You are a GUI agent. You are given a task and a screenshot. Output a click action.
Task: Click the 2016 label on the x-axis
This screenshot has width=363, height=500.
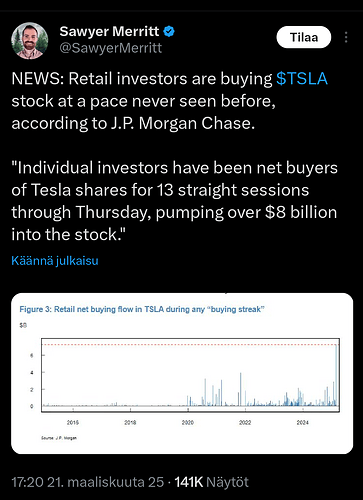pyautogui.click(x=73, y=422)
